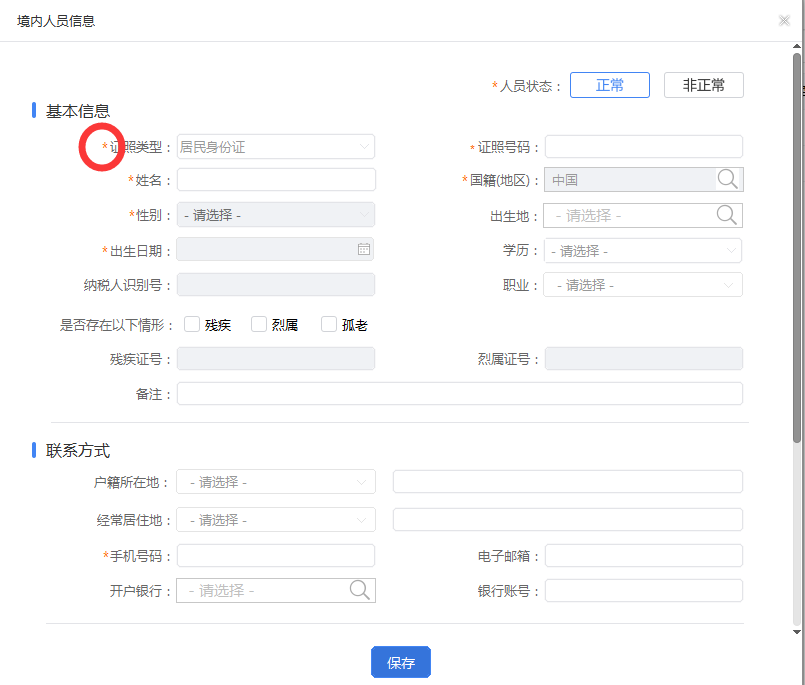
Task: Expand the 证照类型 dropdown
Action: click(x=275, y=147)
